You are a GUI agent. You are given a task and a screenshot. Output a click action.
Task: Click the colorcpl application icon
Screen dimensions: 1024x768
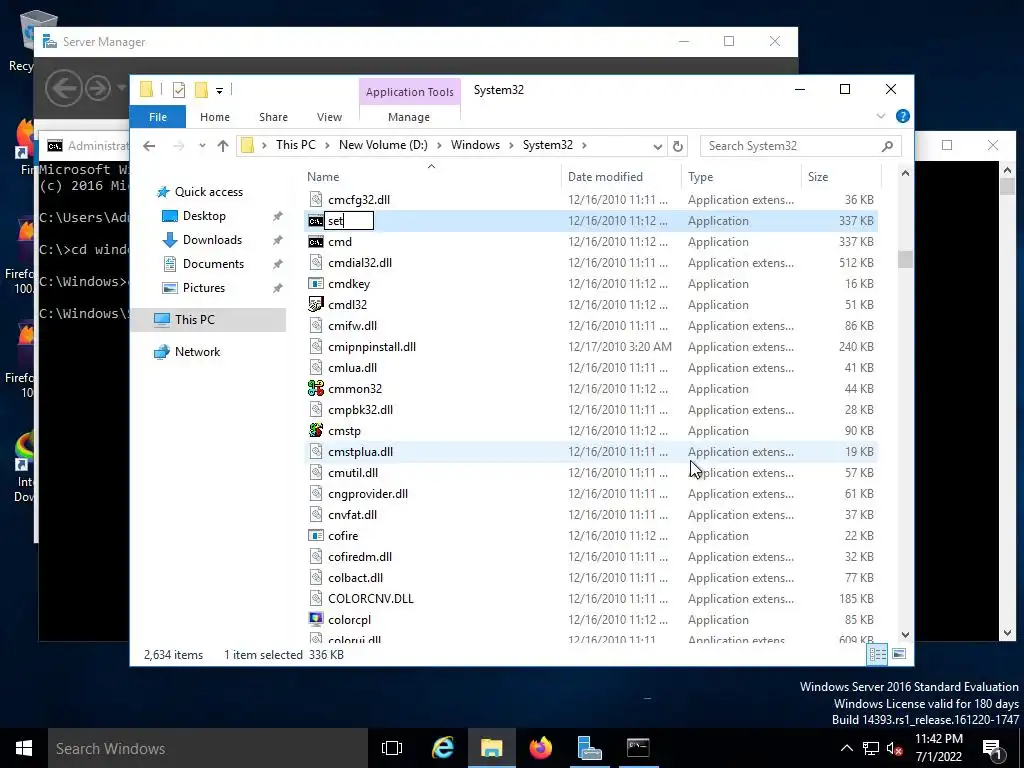coord(315,619)
